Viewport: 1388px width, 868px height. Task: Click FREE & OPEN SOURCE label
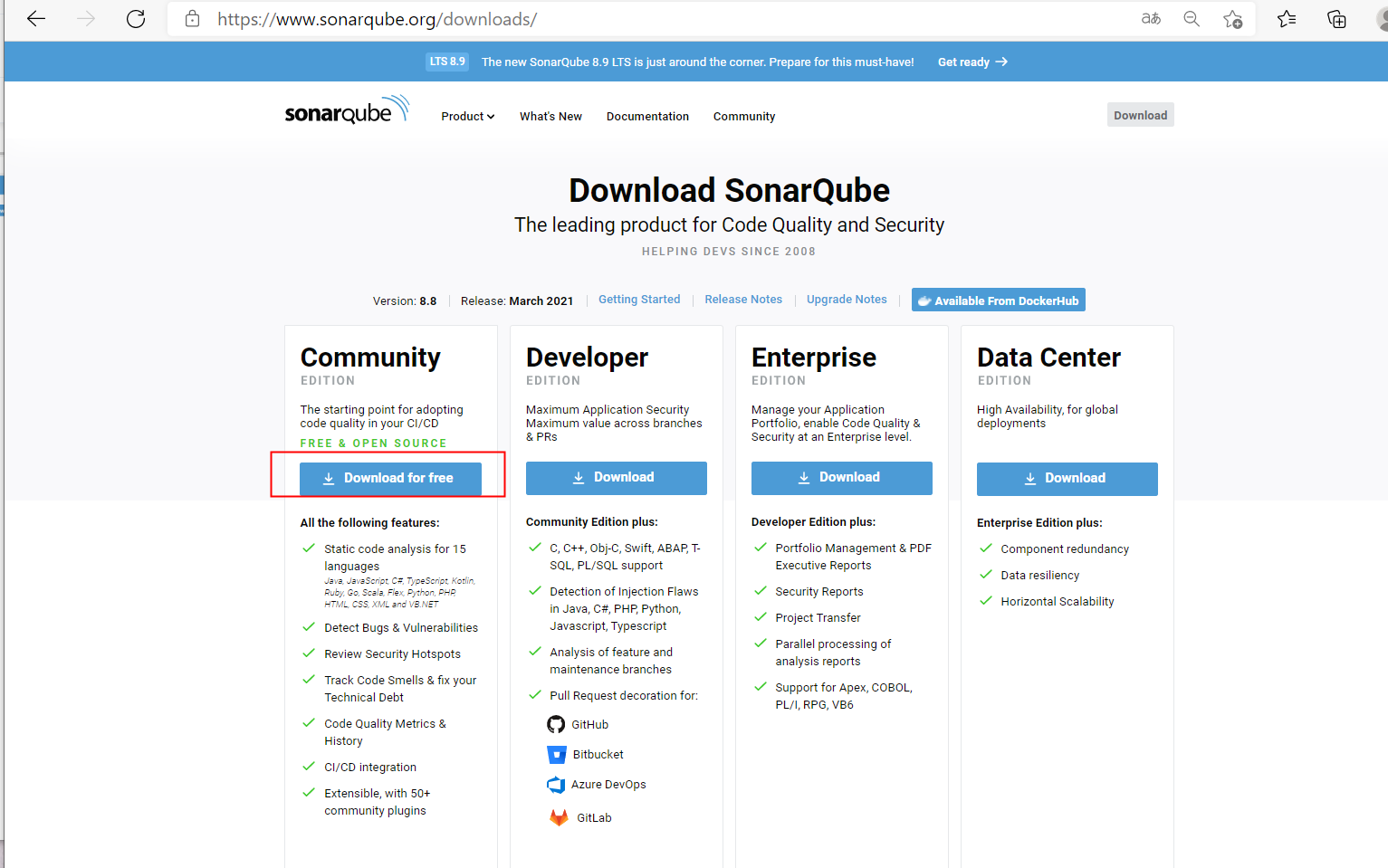tap(373, 444)
